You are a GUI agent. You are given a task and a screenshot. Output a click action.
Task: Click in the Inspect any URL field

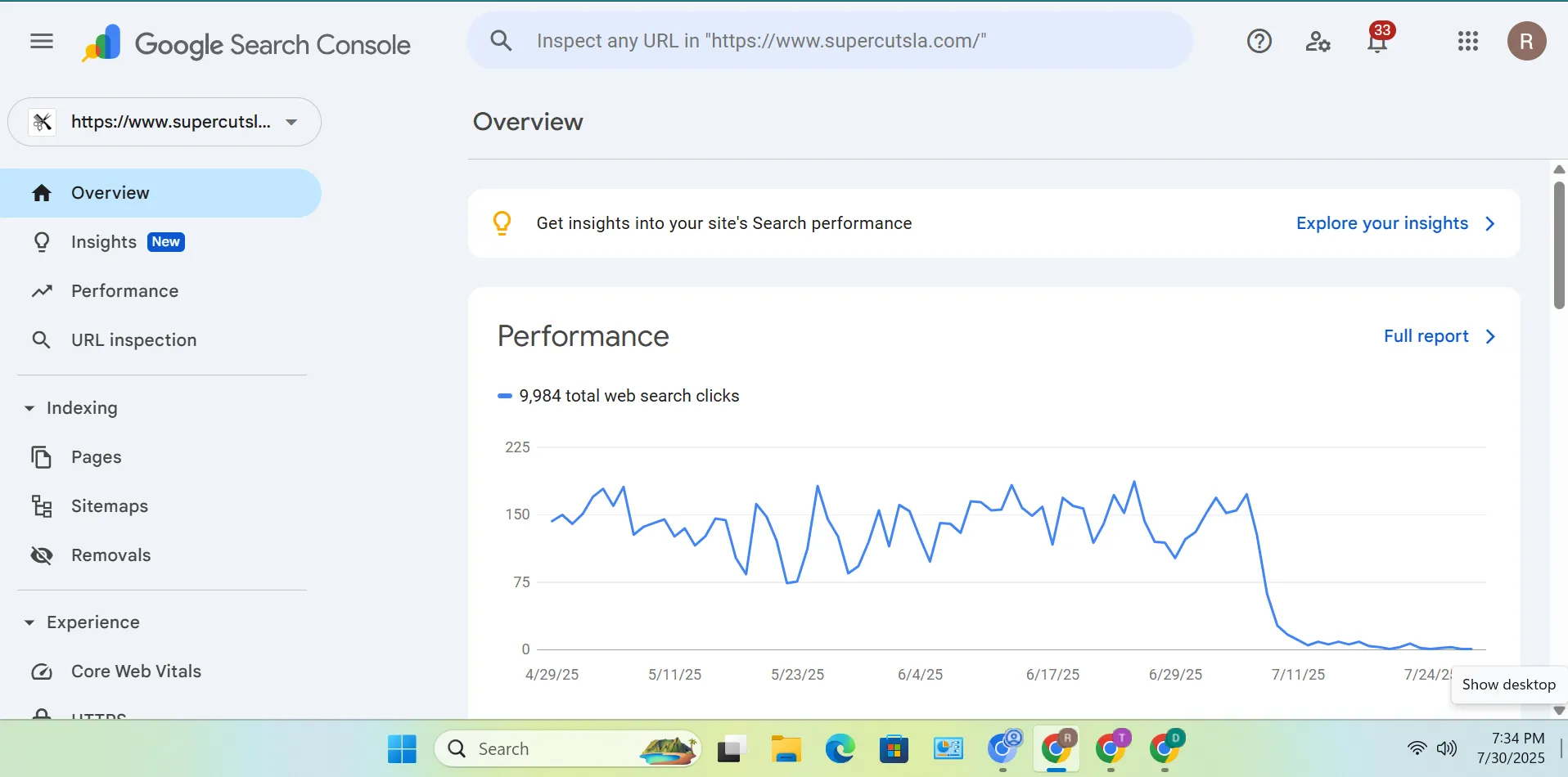pyautogui.click(x=830, y=40)
